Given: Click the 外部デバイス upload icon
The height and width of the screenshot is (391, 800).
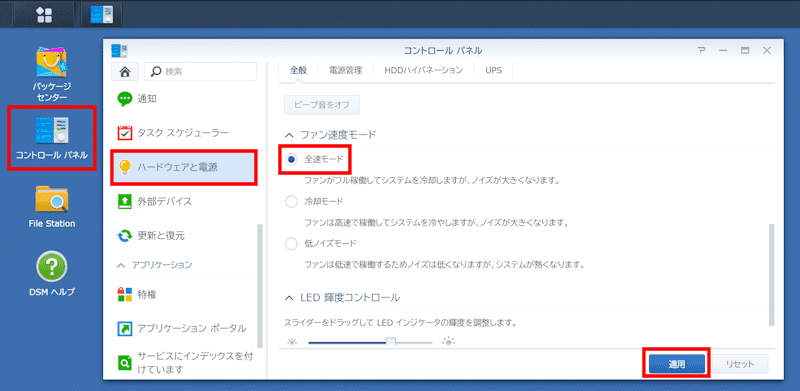Looking at the screenshot, I should coord(125,201).
